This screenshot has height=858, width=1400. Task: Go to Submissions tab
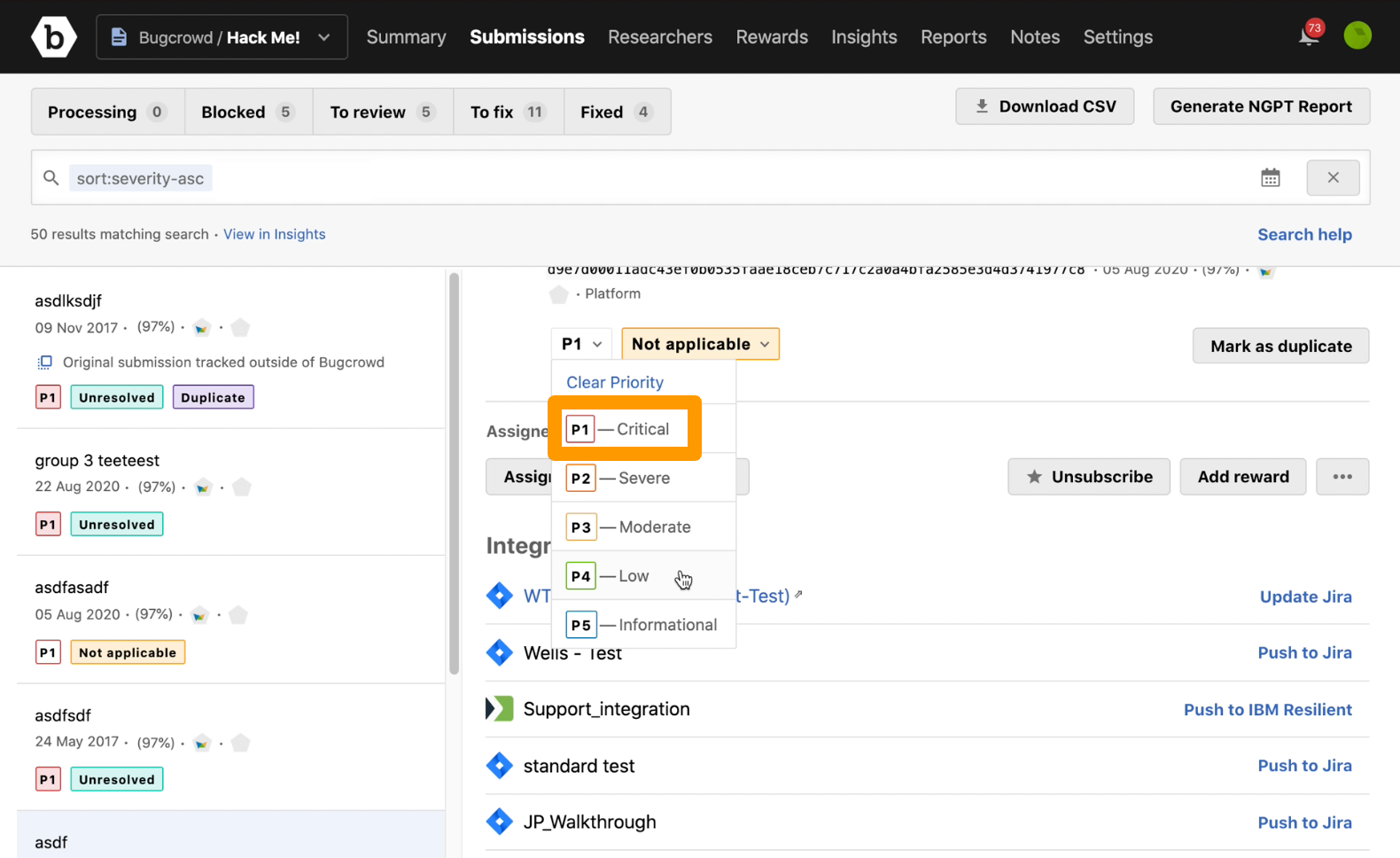coord(527,37)
